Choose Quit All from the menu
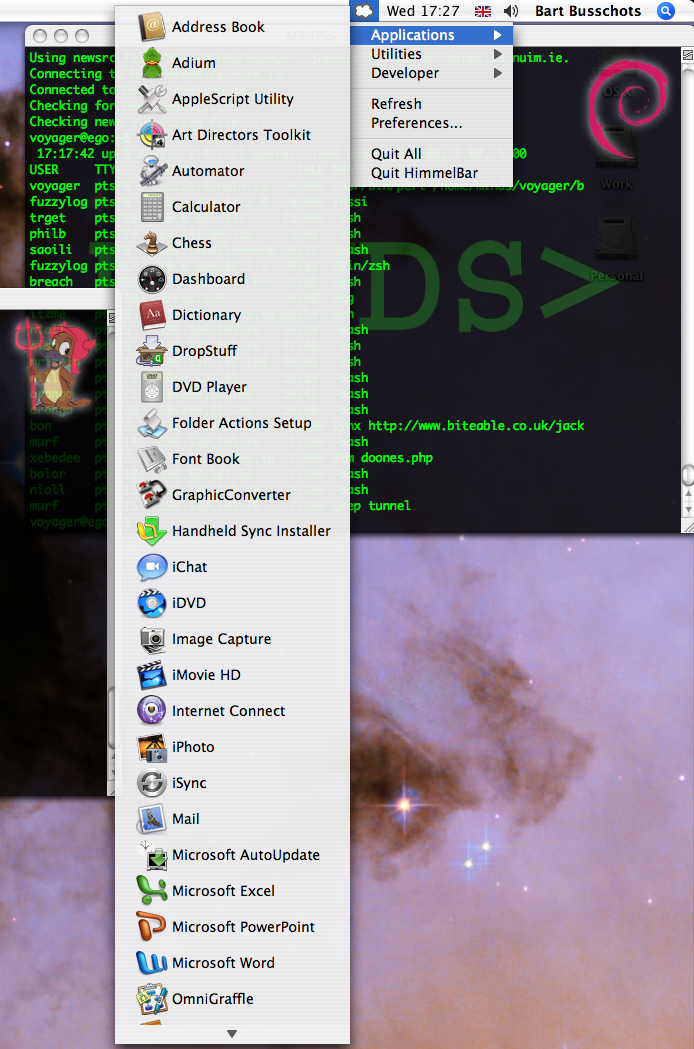This screenshot has width=694, height=1049. (x=432, y=154)
